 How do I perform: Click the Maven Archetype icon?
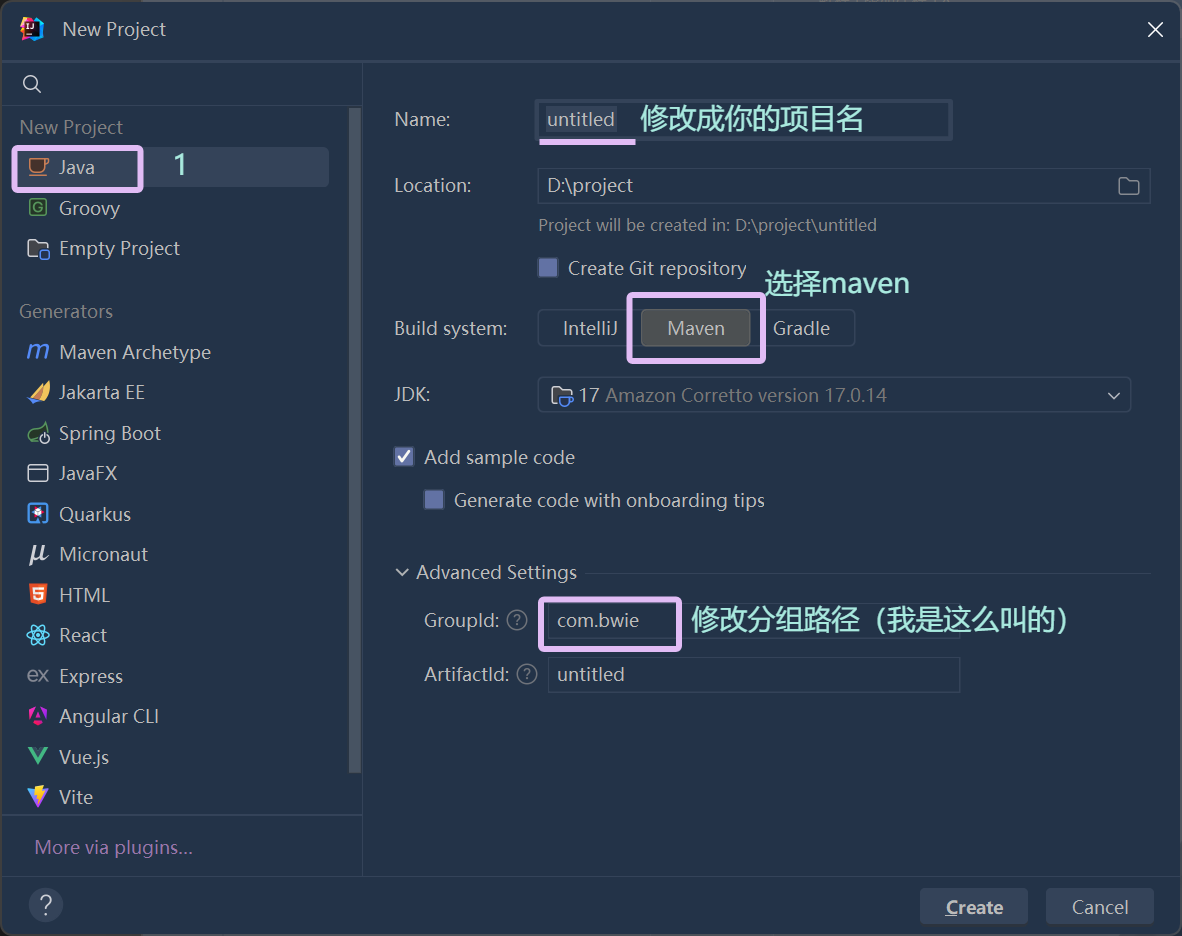[38, 352]
